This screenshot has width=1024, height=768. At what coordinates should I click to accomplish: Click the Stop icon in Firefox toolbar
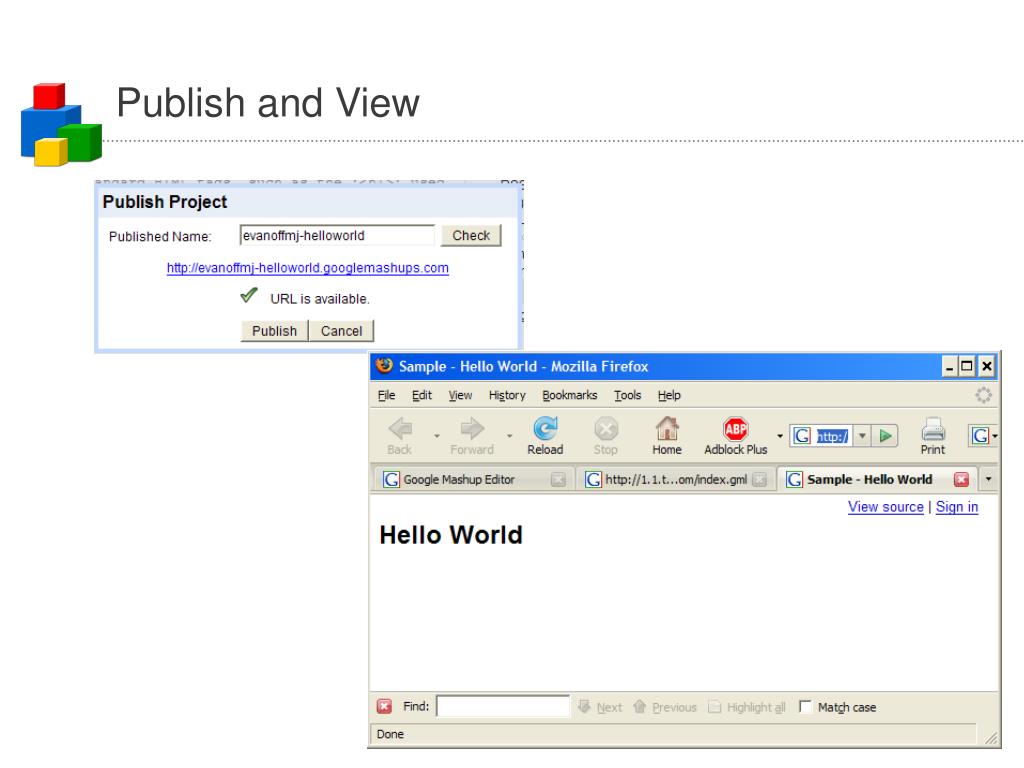coord(605,429)
